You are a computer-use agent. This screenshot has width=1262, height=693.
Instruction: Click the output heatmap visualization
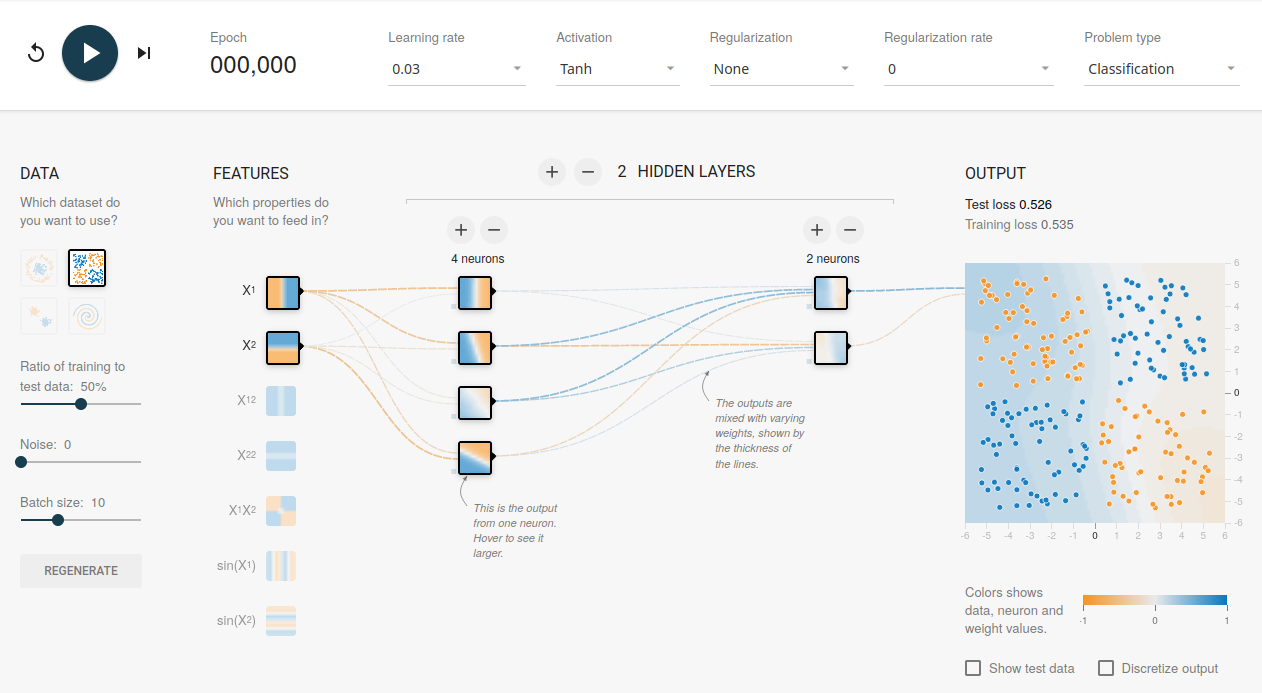pos(1095,393)
